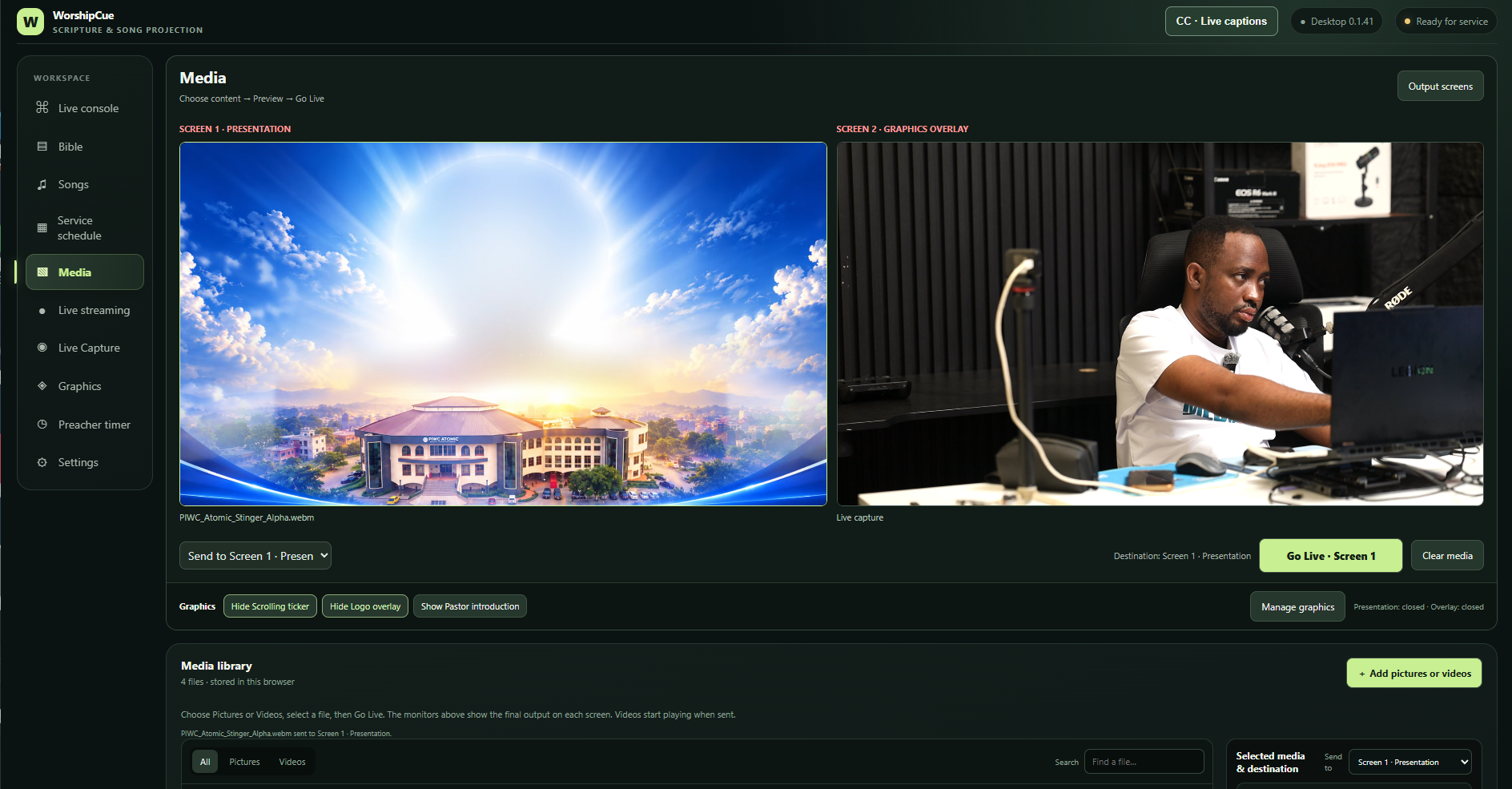Click the Live capture label under Screen 2
The height and width of the screenshot is (789, 1512).
pyautogui.click(x=860, y=517)
